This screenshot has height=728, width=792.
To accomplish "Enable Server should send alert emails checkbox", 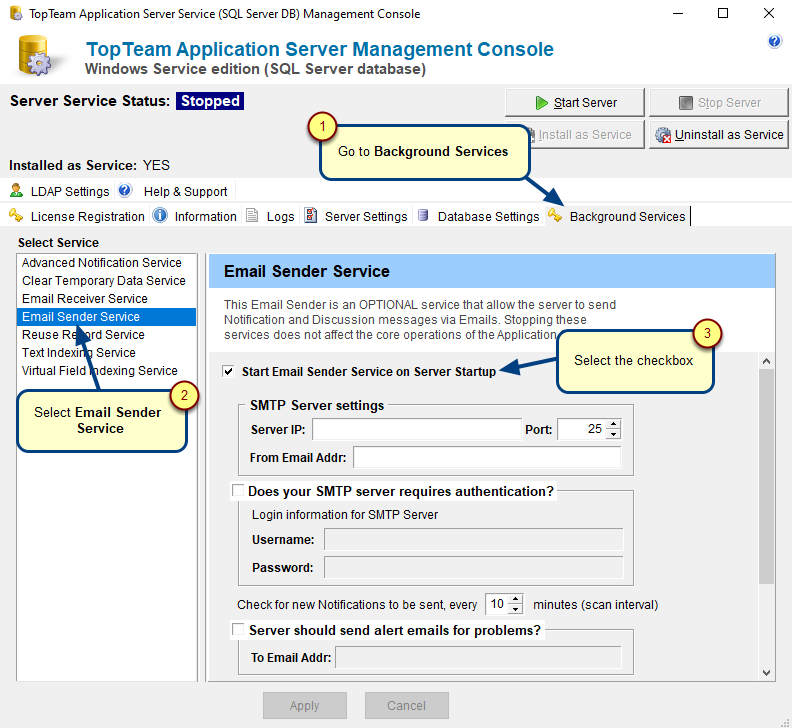I will pyautogui.click(x=237, y=629).
